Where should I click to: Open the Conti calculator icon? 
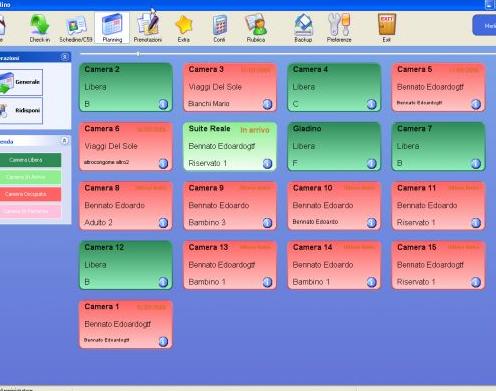[x=219, y=28]
